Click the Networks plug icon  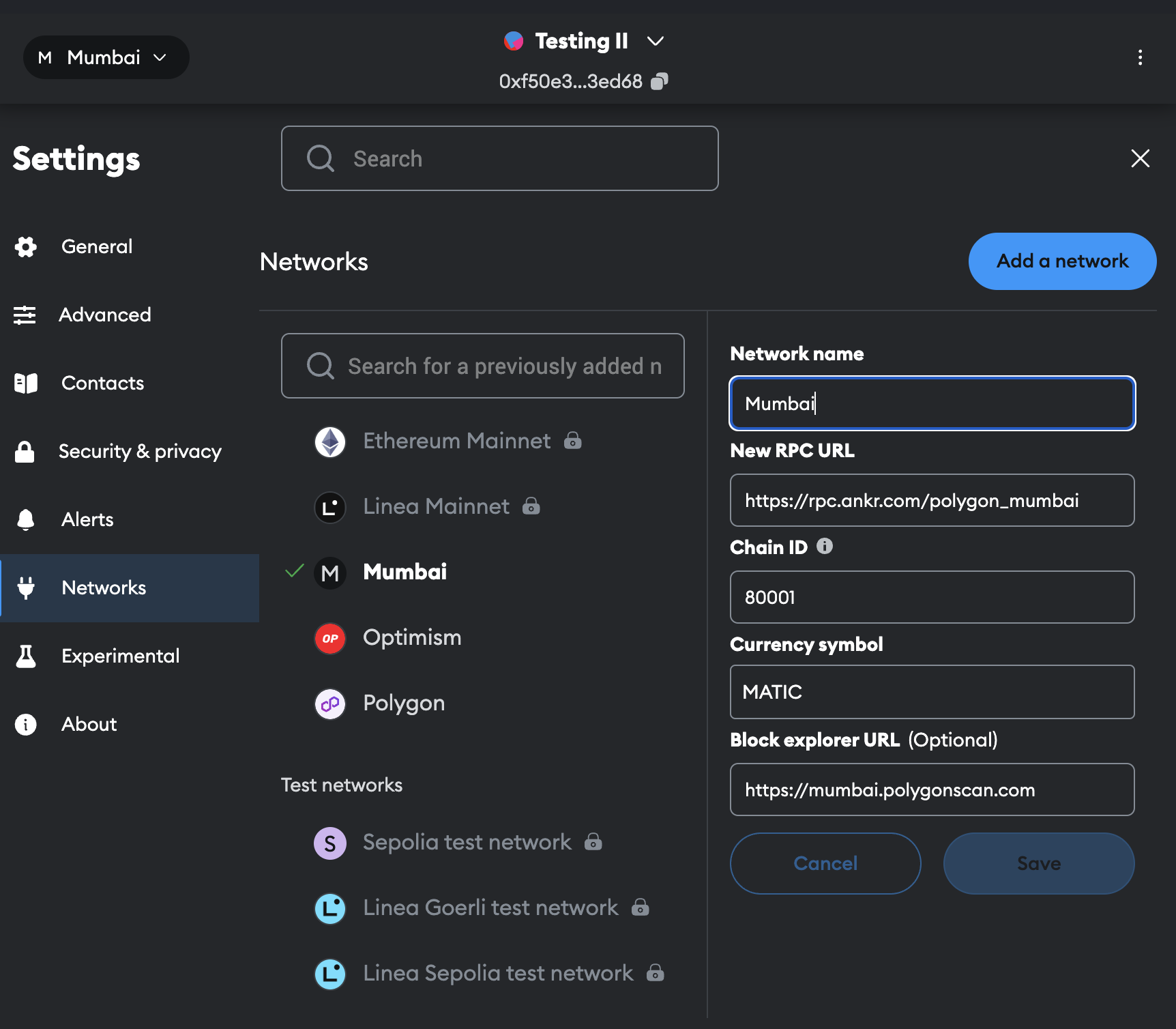point(26,588)
